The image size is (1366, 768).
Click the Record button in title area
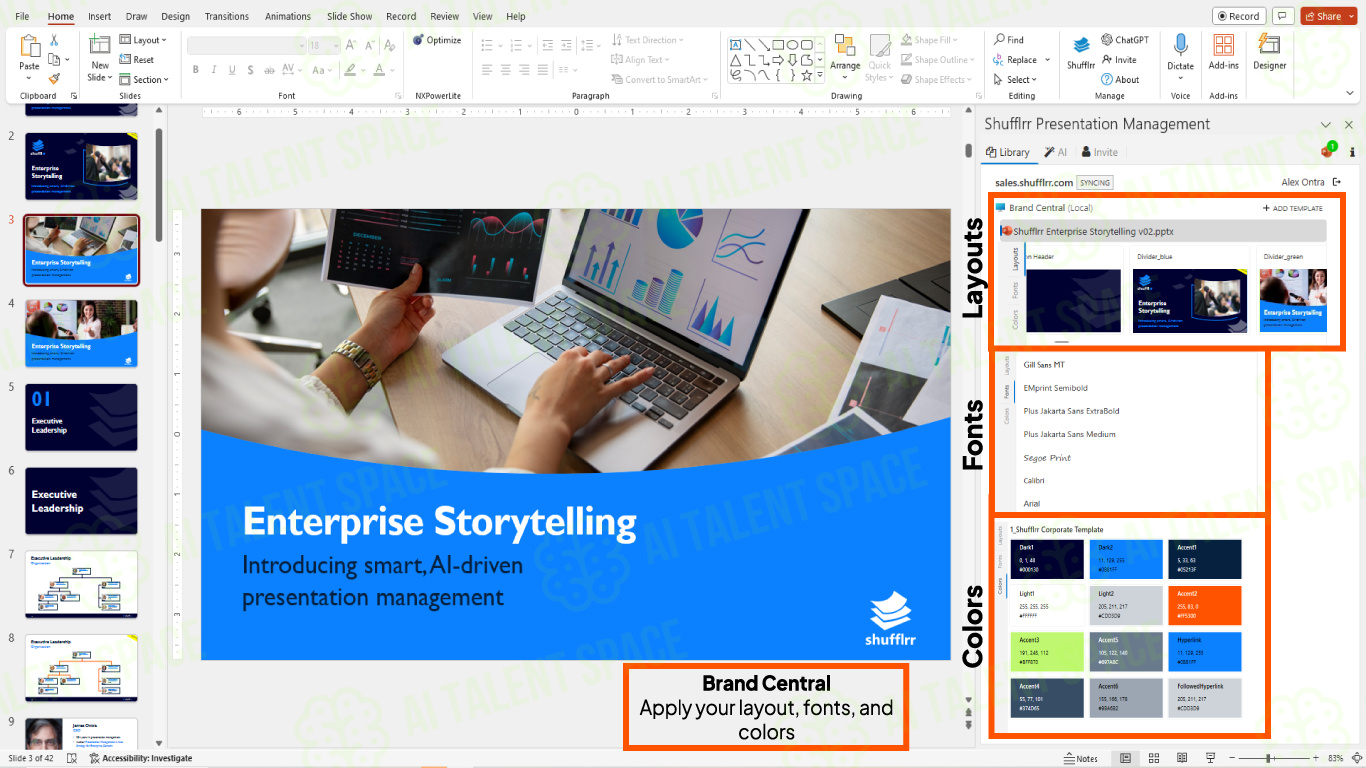[1239, 16]
